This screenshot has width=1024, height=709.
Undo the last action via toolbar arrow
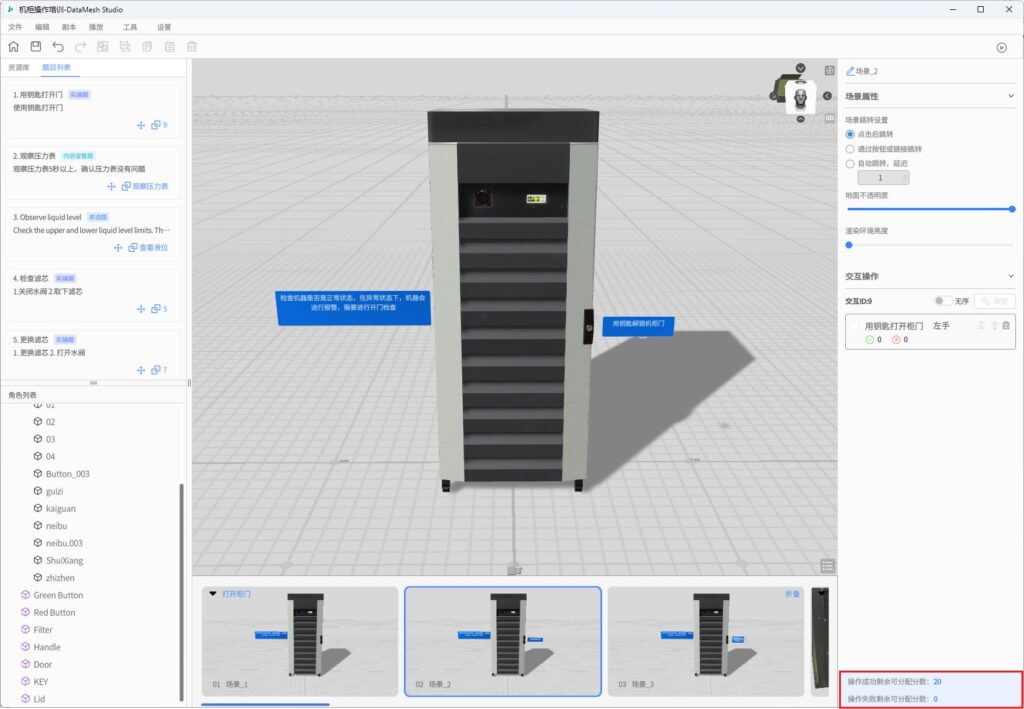[58, 47]
